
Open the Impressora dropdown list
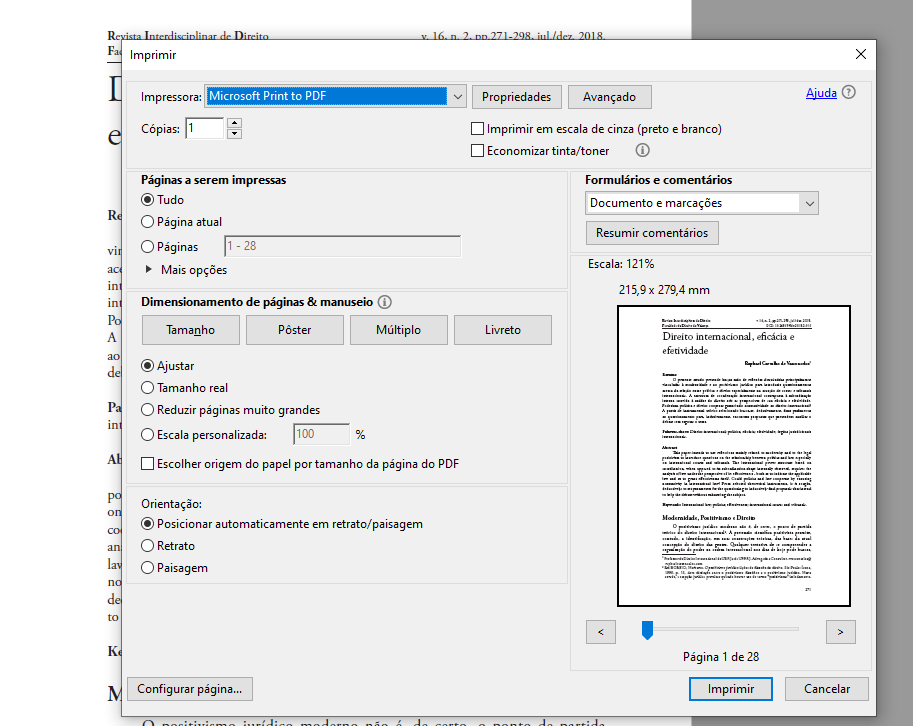pos(457,96)
